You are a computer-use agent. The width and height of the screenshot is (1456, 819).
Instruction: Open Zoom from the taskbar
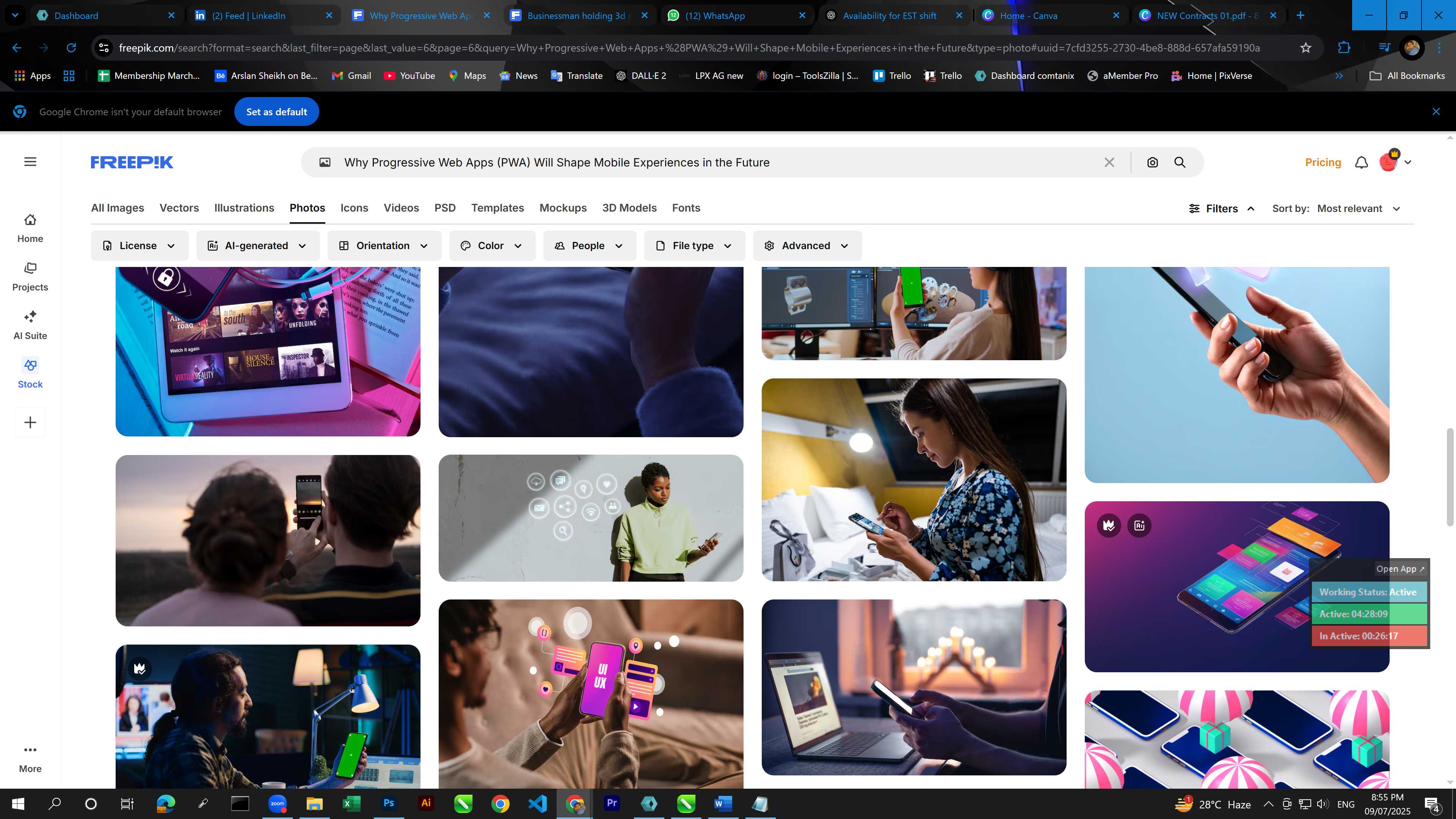[278, 803]
